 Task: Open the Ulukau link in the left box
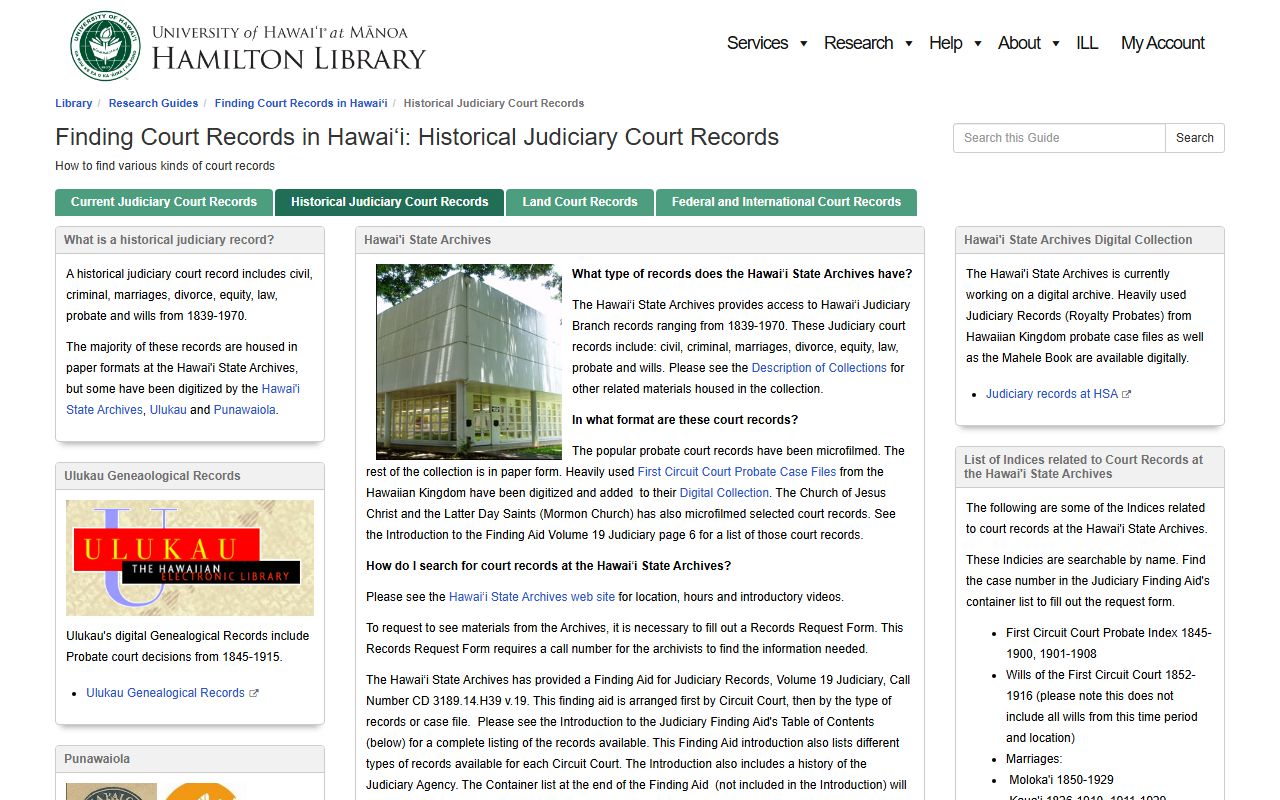pyautogui.click(x=168, y=410)
